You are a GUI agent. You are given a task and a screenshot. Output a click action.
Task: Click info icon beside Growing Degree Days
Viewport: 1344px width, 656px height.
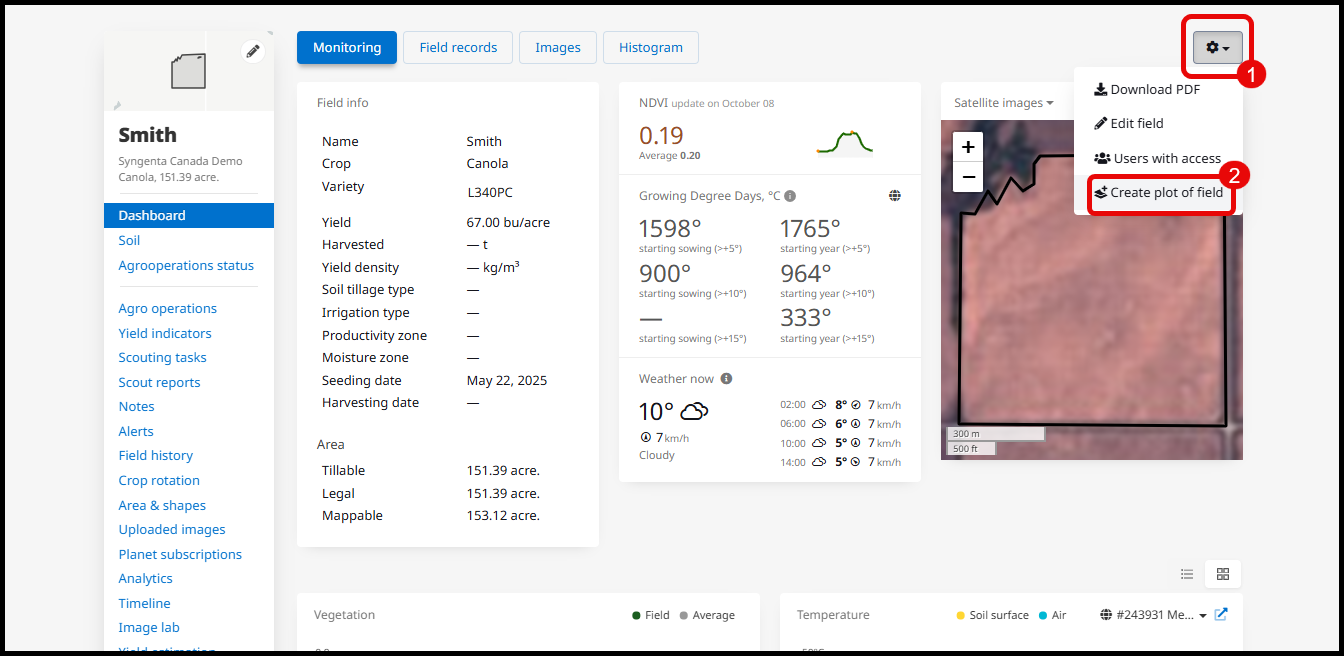click(x=790, y=196)
